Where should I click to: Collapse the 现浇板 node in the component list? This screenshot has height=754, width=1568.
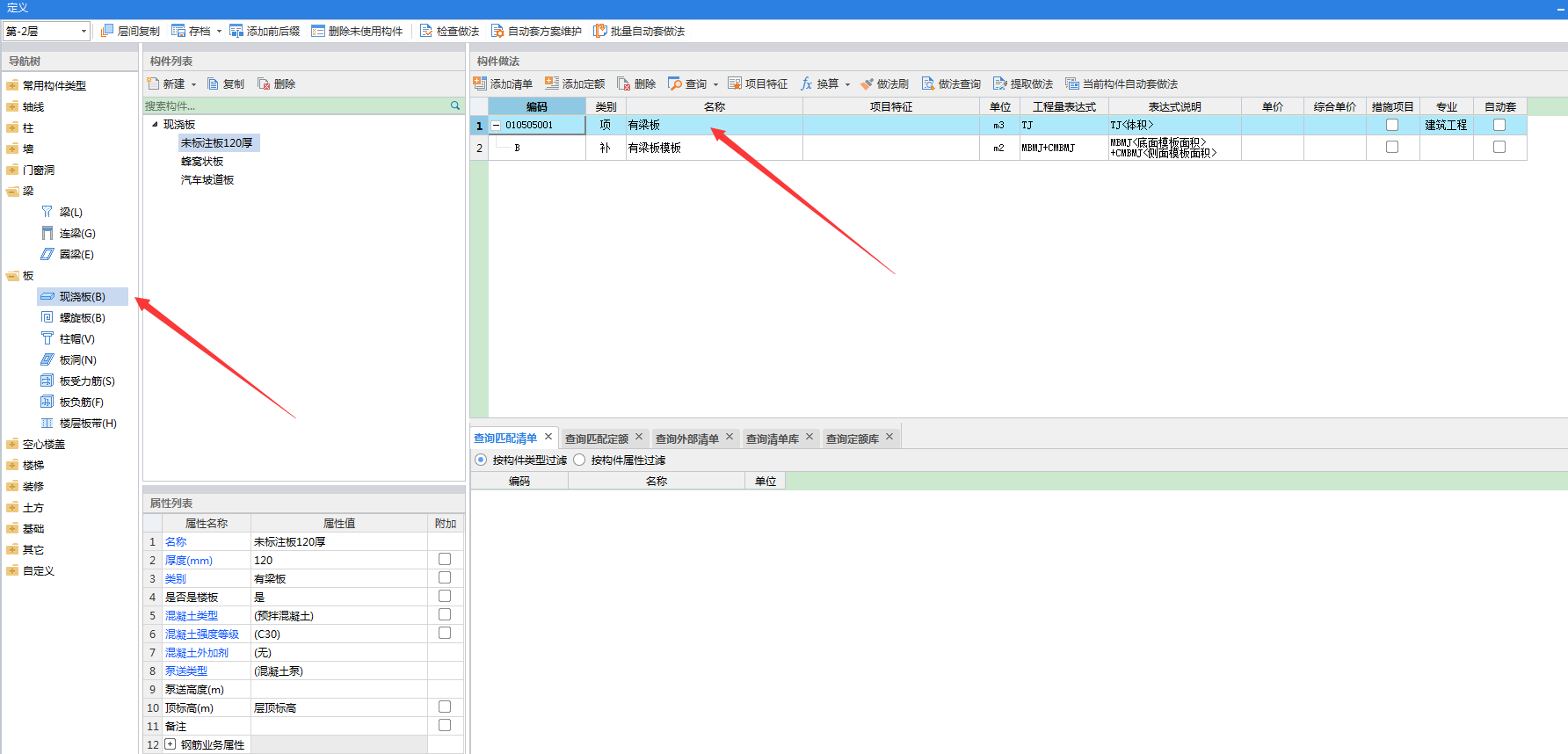click(x=155, y=124)
